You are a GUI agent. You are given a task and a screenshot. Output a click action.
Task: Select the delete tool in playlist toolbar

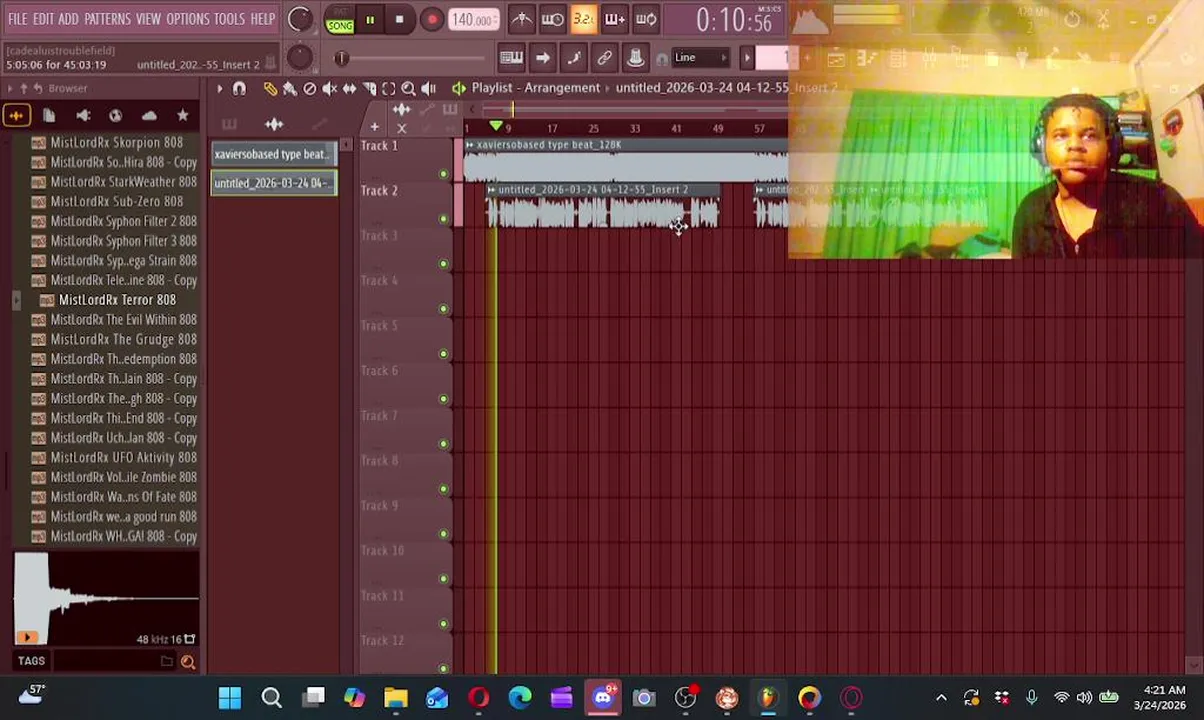pos(309,89)
